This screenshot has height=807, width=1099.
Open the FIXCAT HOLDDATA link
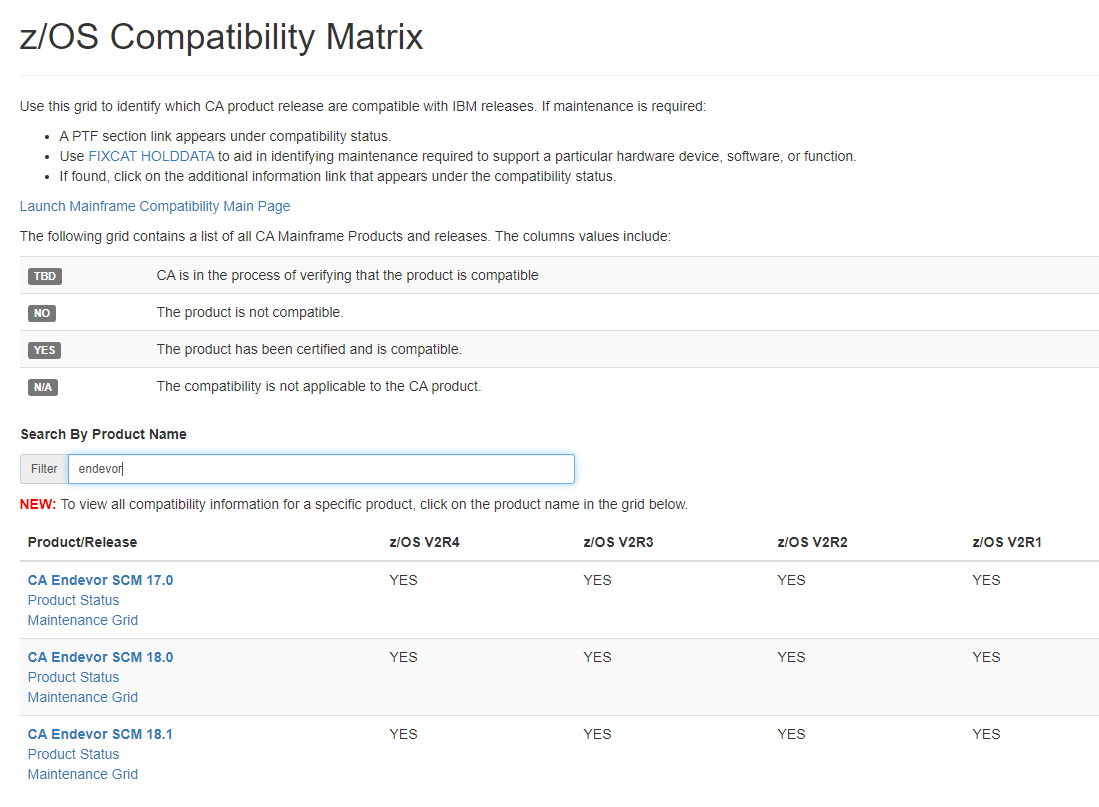pos(151,156)
